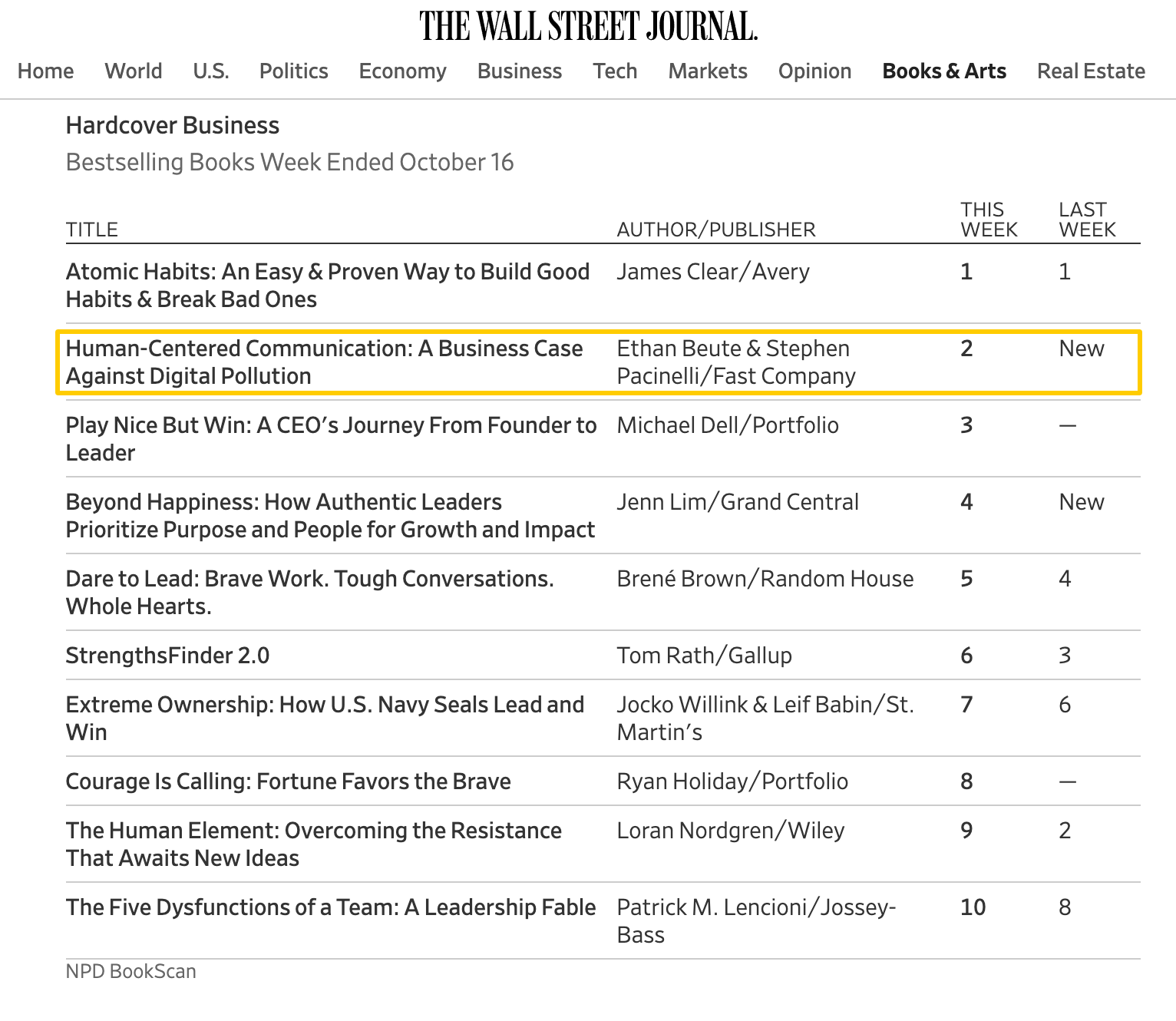The width and height of the screenshot is (1176, 1021).
Task: Select the Extreme Ownership book title
Action: point(325,719)
